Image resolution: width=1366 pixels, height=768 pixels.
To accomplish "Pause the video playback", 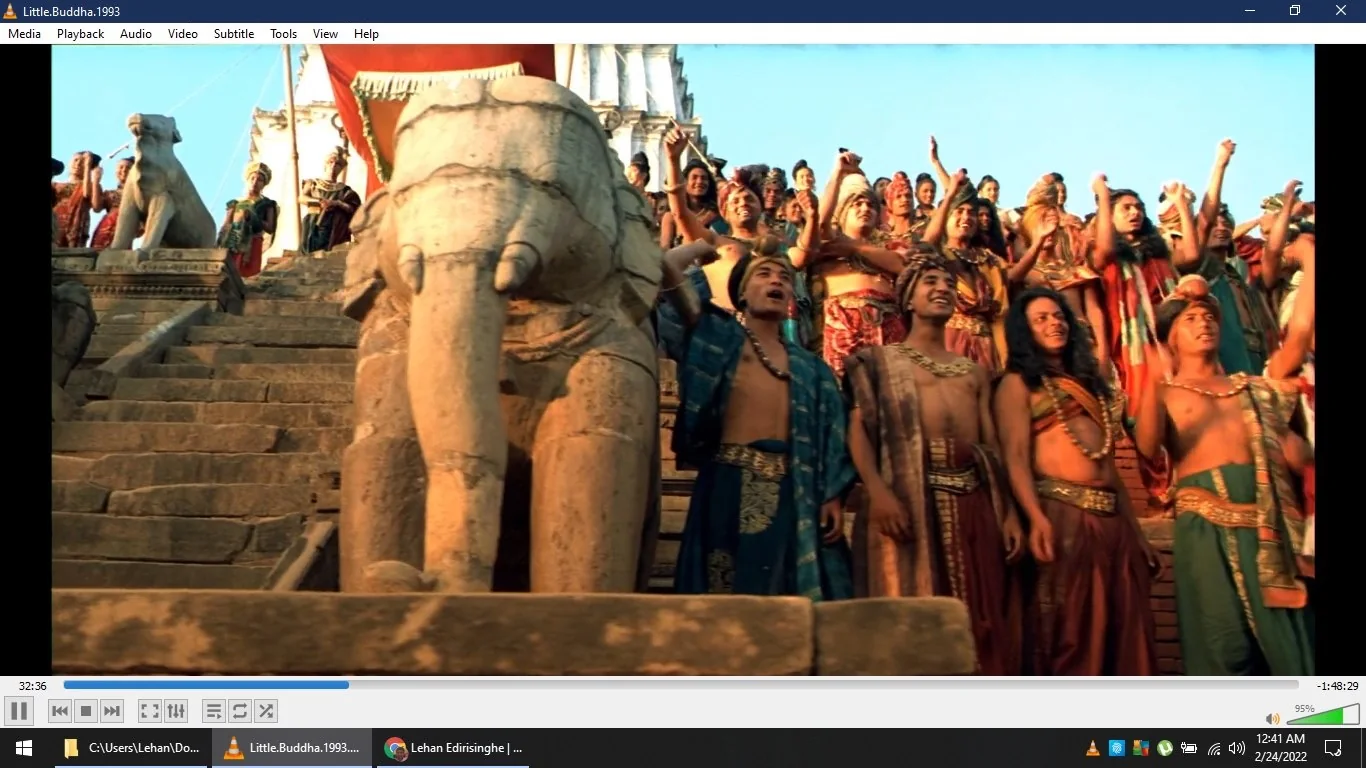I will pyautogui.click(x=19, y=711).
